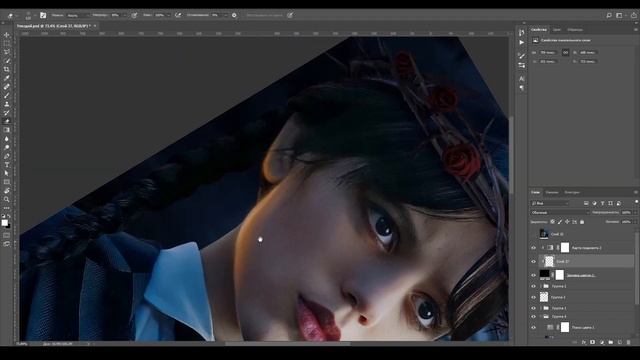Open the Layers panel menu
This screenshot has height=360, width=640.
[x=636, y=192]
